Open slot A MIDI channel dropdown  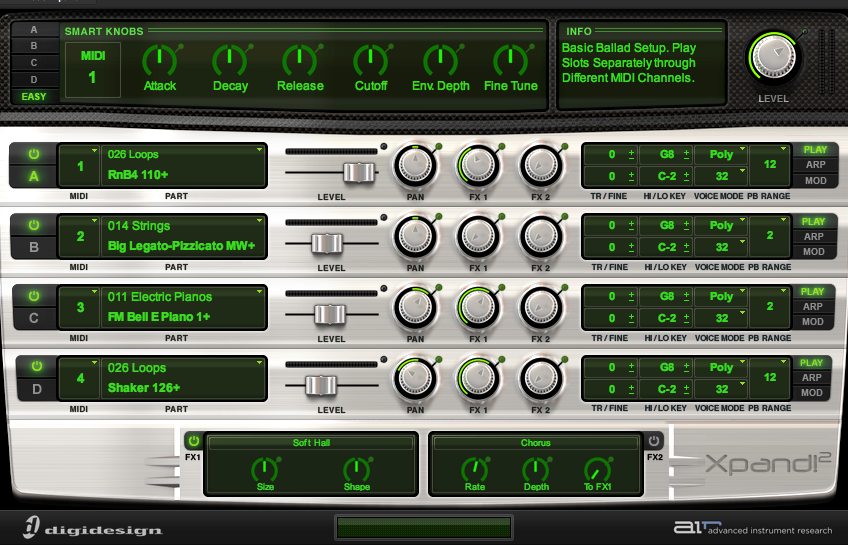click(80, 165)
